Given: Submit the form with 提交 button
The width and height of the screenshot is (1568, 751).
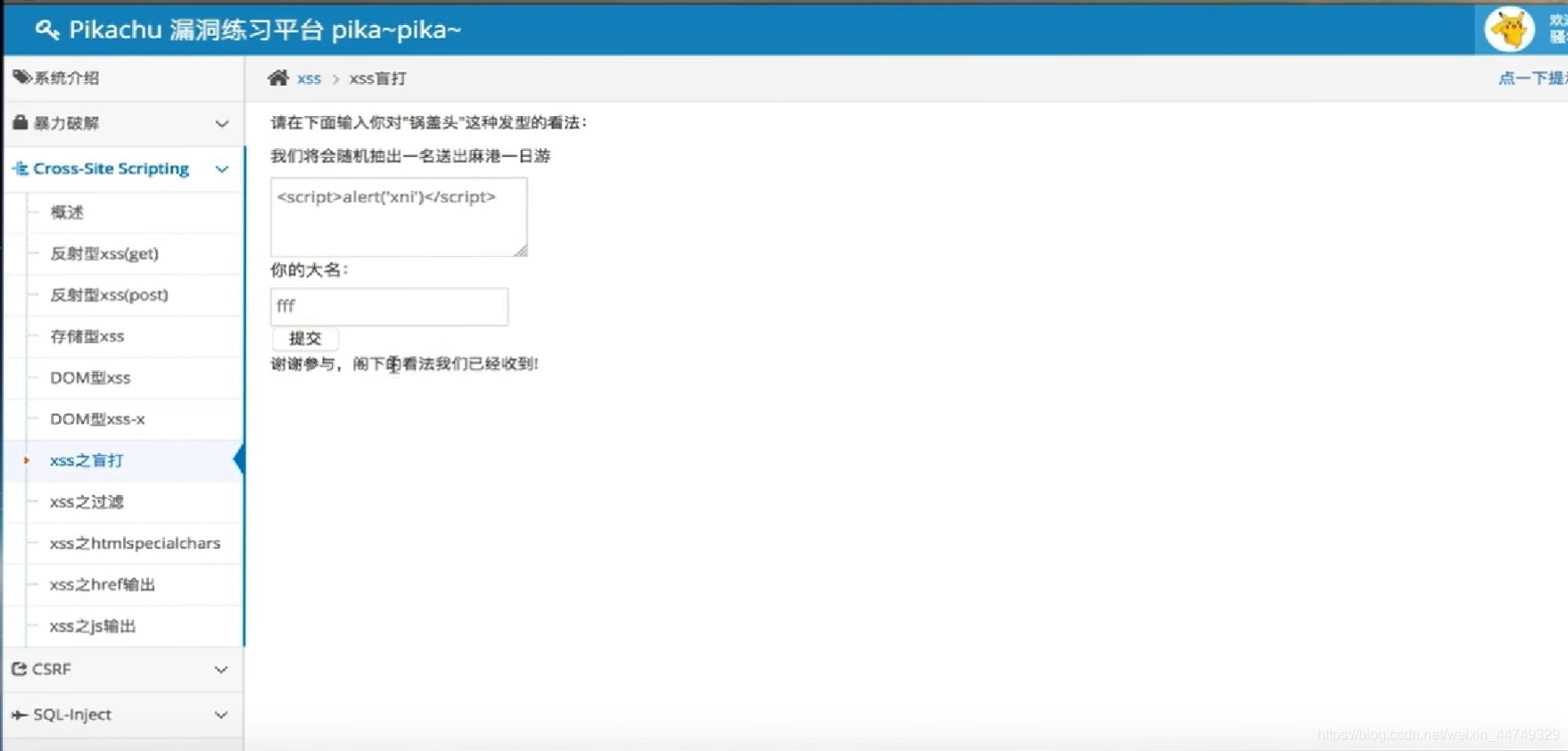Looking at the screenshot, I should 305,338.
